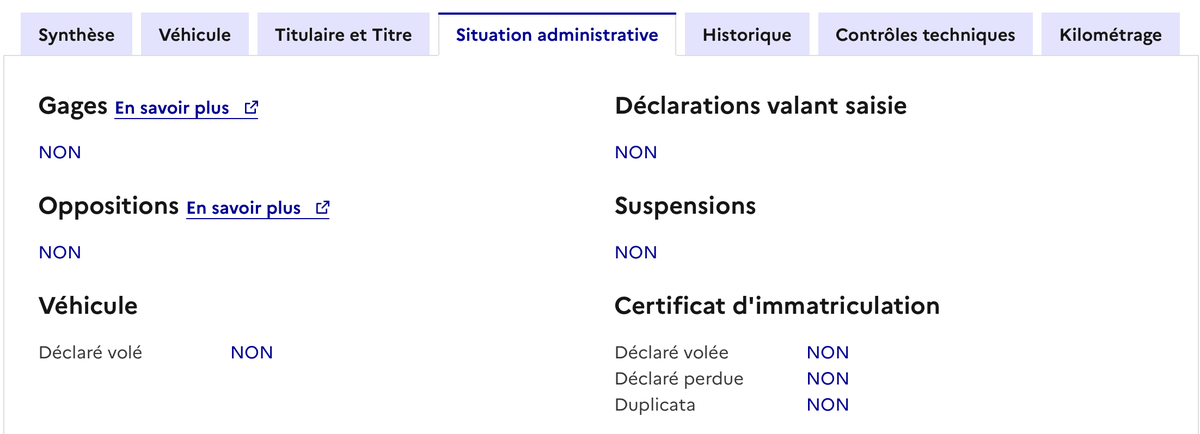Switch to the Véhicule tab

click(x=194, y=35)
